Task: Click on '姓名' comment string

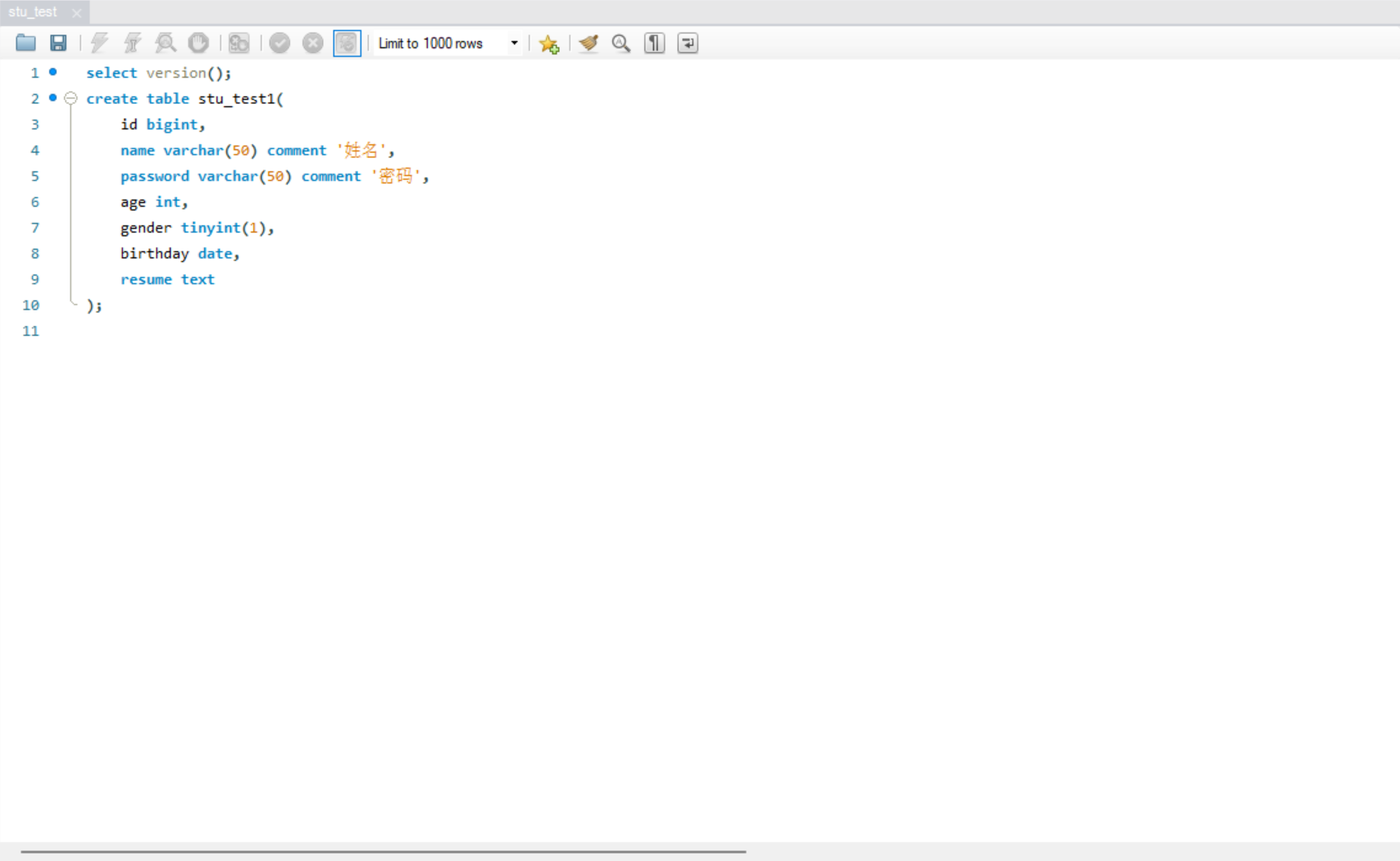Action: [361, 150]
